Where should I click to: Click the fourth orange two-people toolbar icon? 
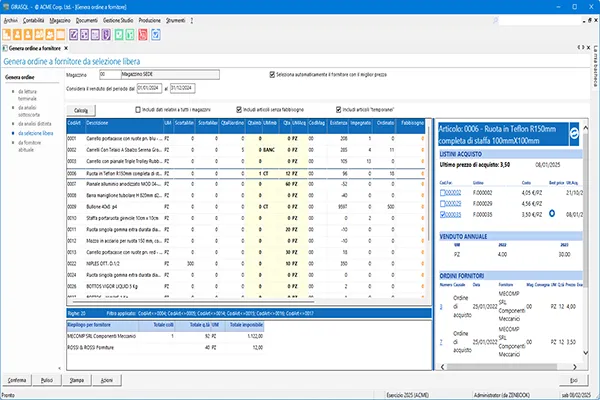(39, 34)
